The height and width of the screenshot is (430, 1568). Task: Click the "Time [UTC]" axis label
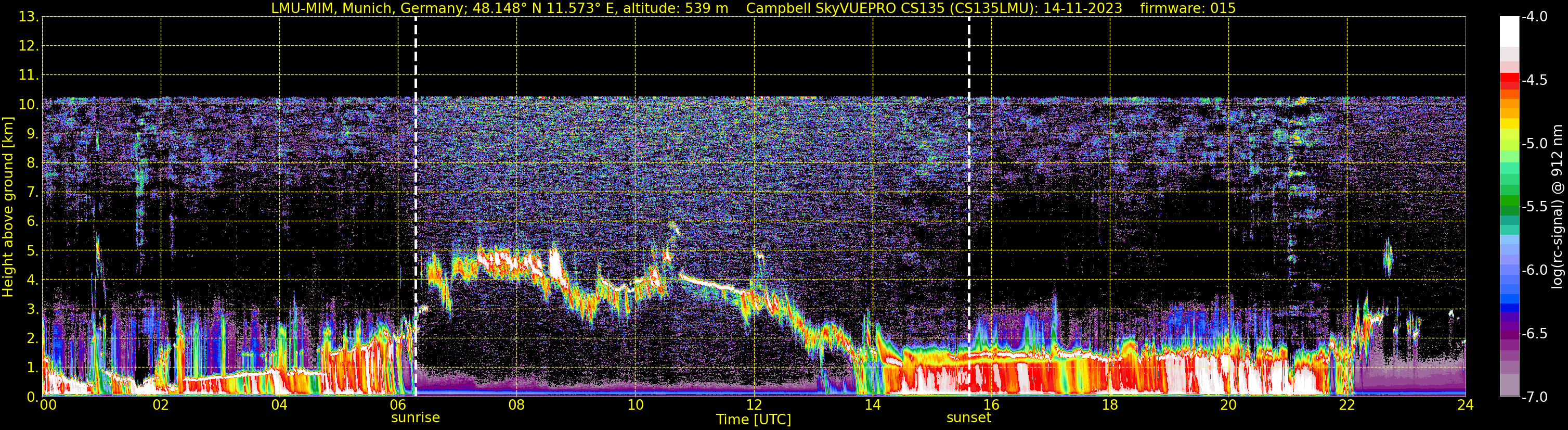pos(754,420)
